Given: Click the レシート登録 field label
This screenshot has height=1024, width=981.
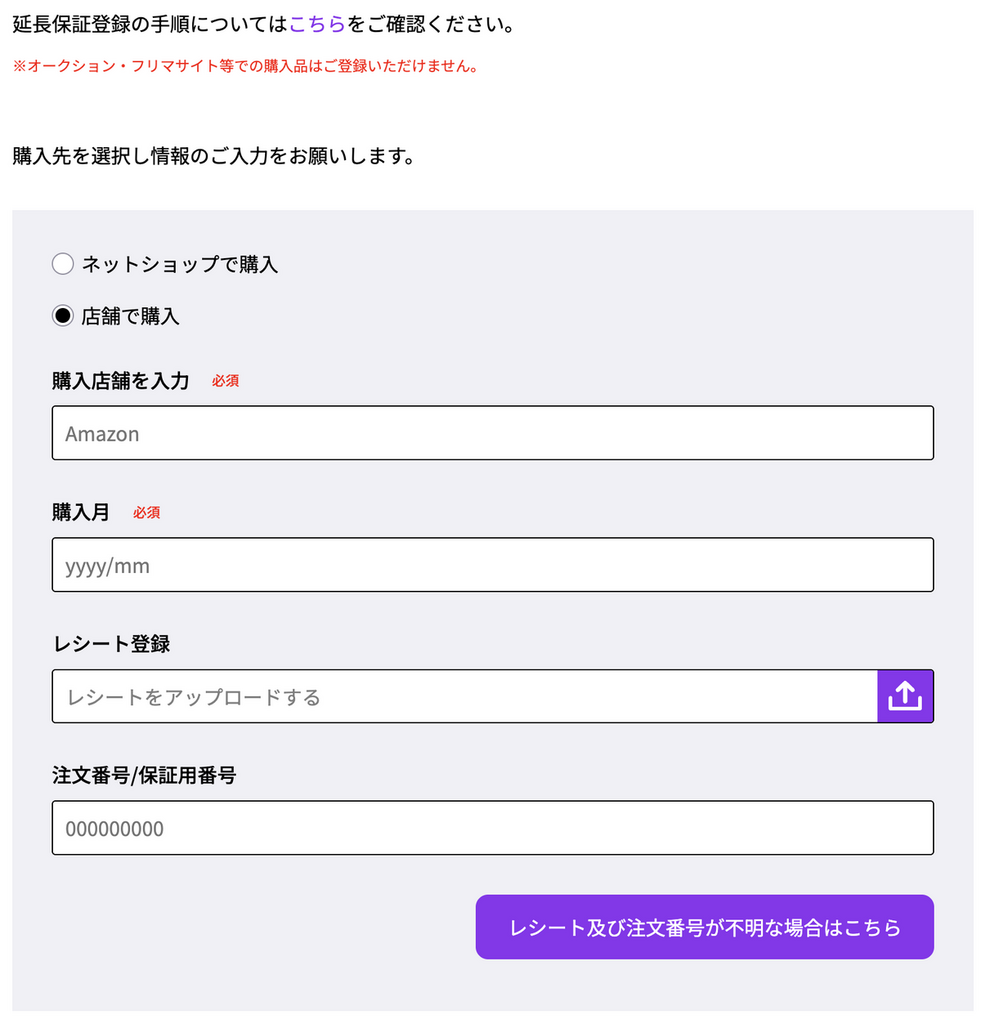Looking at the screenshot, I should pyautogui.click(x=110, y=644).
